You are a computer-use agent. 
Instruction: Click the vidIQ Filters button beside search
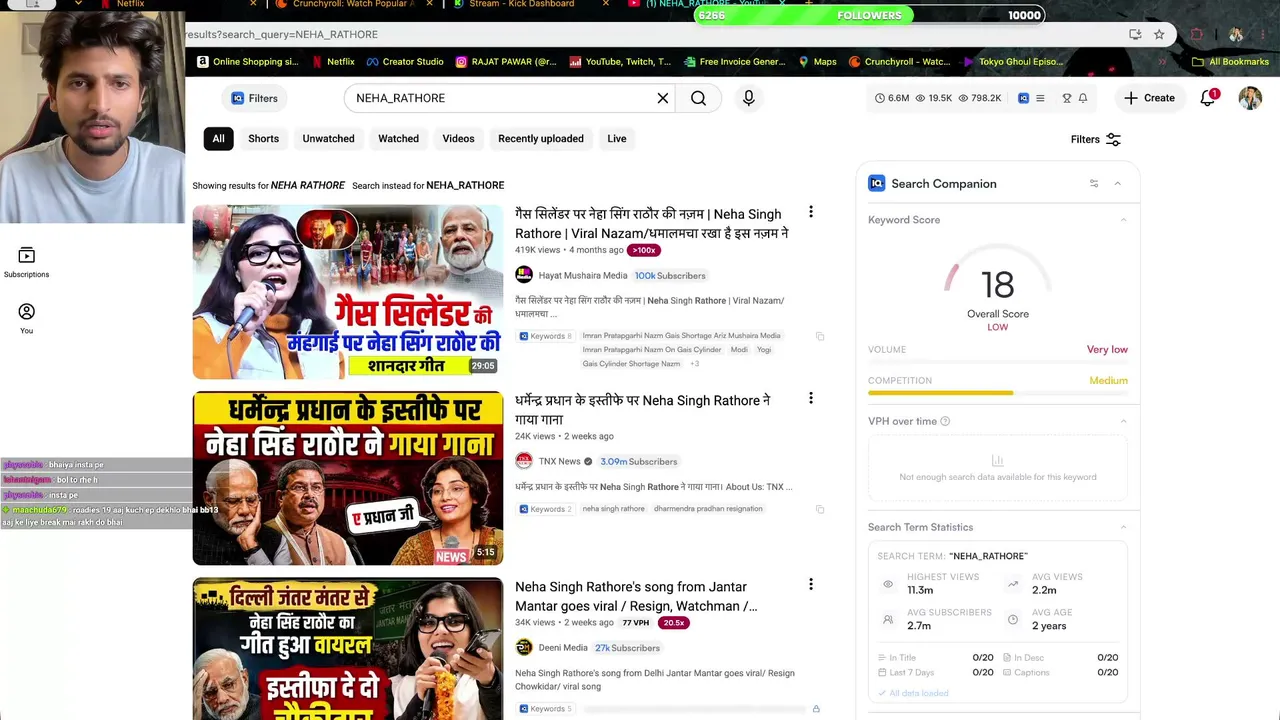254,98
